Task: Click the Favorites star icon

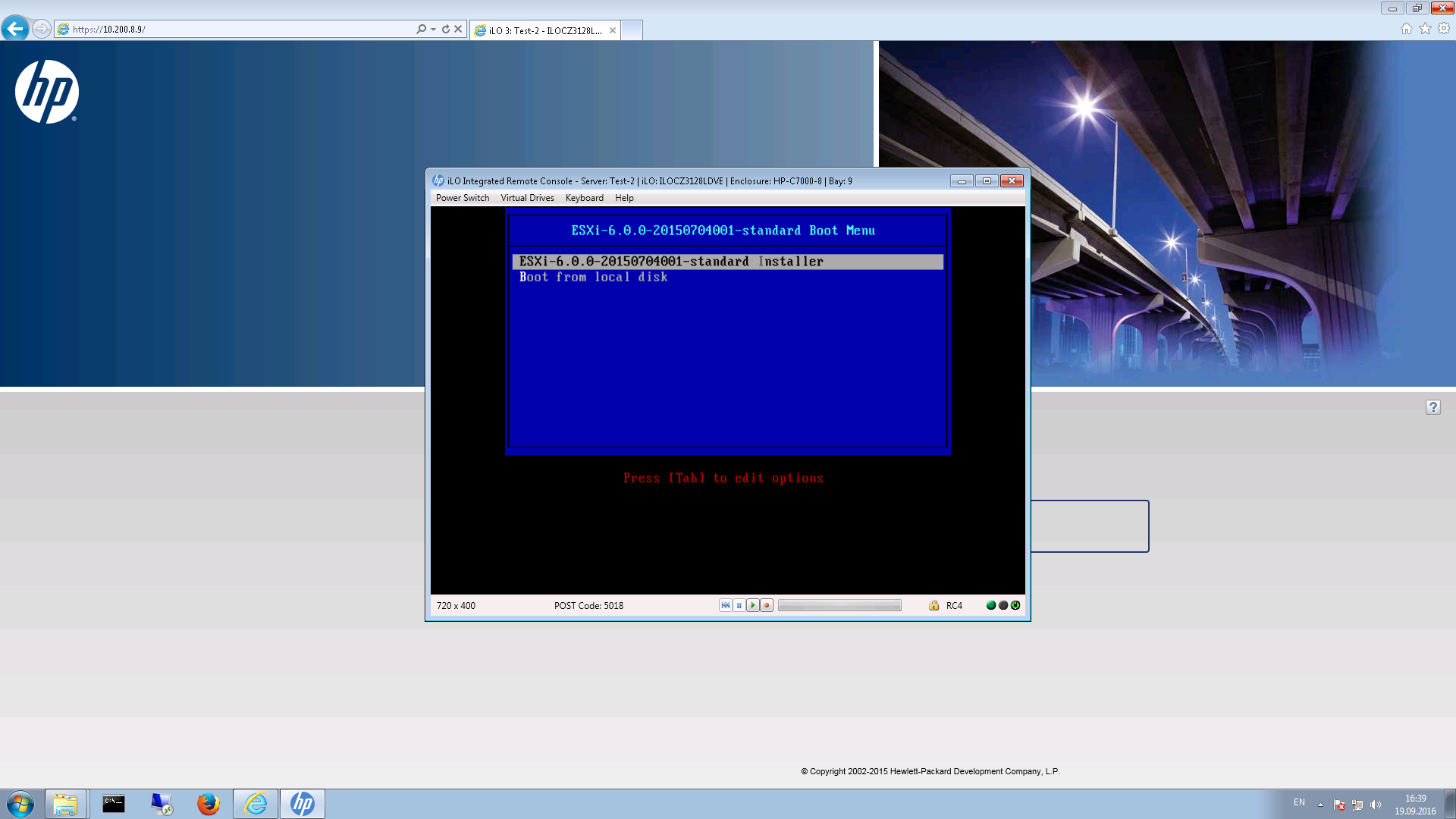Action: pos(1425,29)
